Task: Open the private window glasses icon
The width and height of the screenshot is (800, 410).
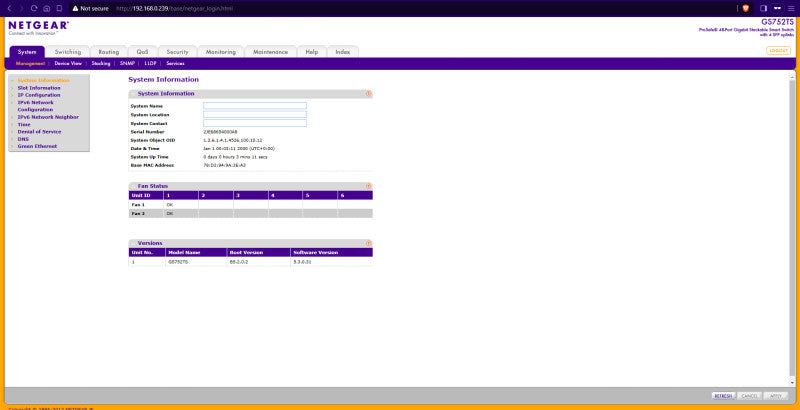Action: coord(778,8)
